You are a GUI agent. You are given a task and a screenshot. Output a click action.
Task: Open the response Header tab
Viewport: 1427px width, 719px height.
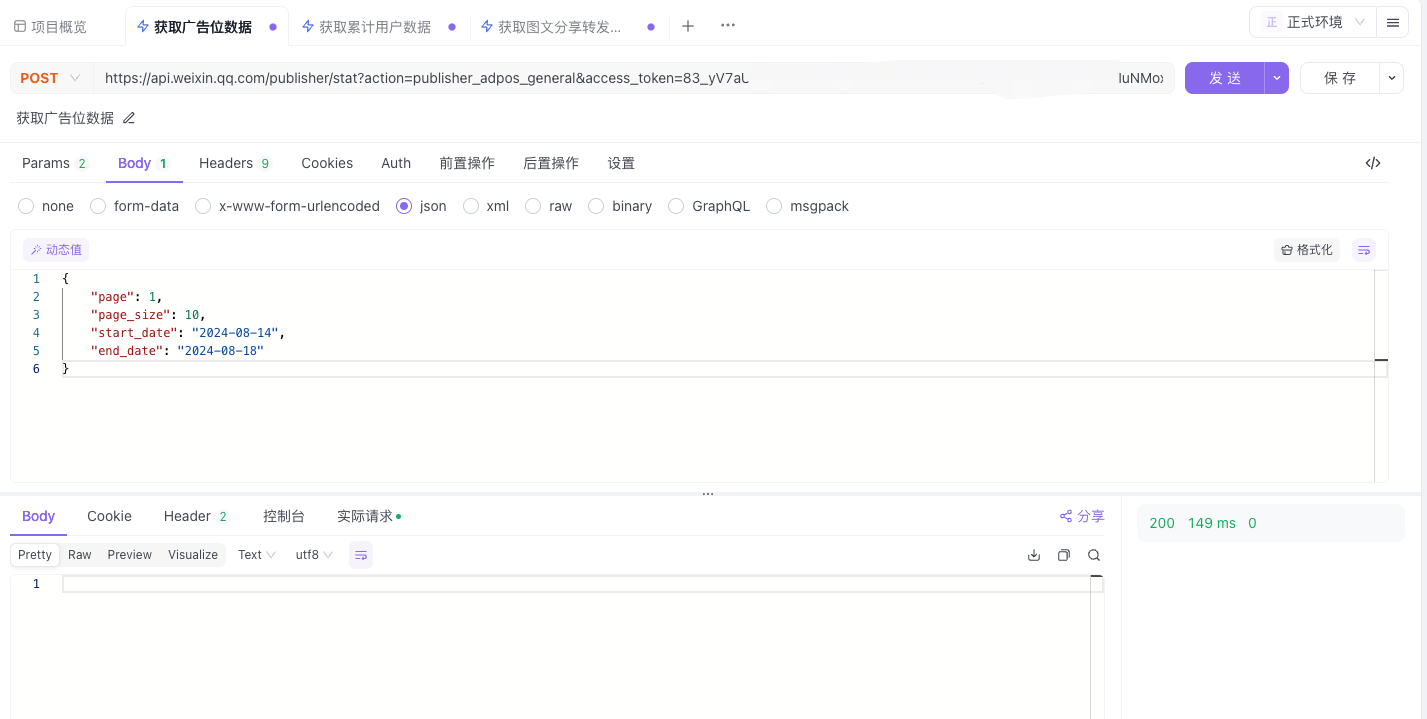(197, 516)
